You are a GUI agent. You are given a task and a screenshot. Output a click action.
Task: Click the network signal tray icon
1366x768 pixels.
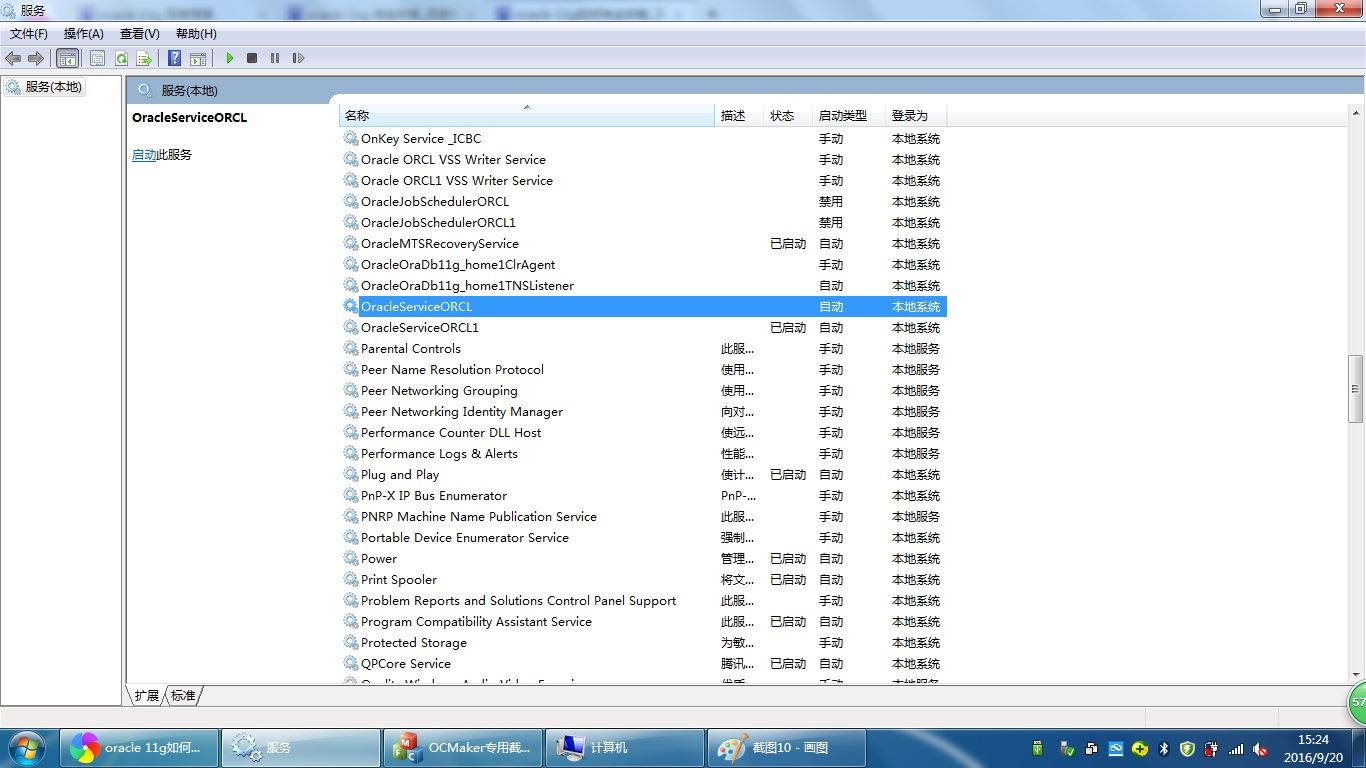[x=1236, y=748]
